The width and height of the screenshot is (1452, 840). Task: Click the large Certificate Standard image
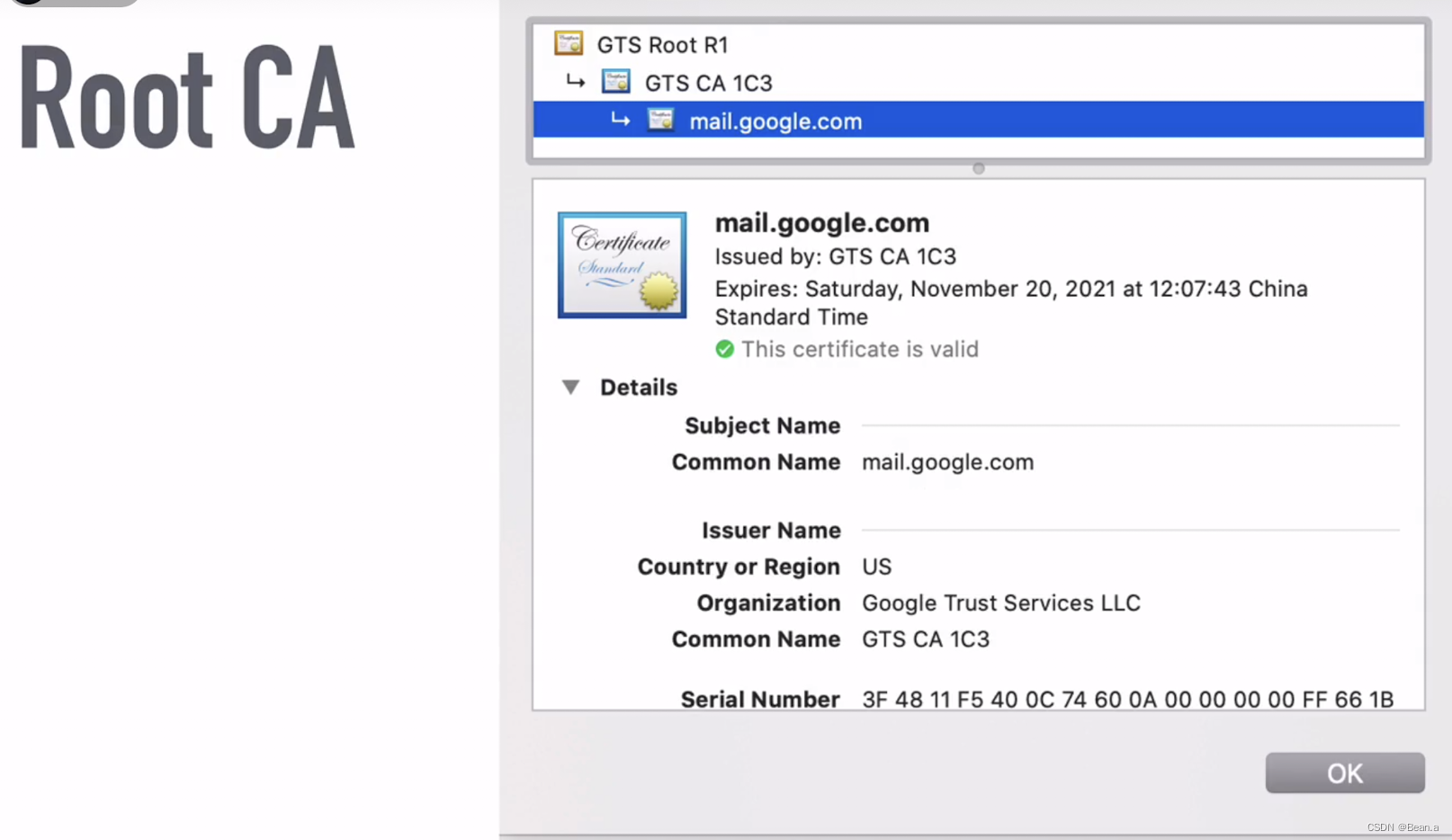coord(622,265)
